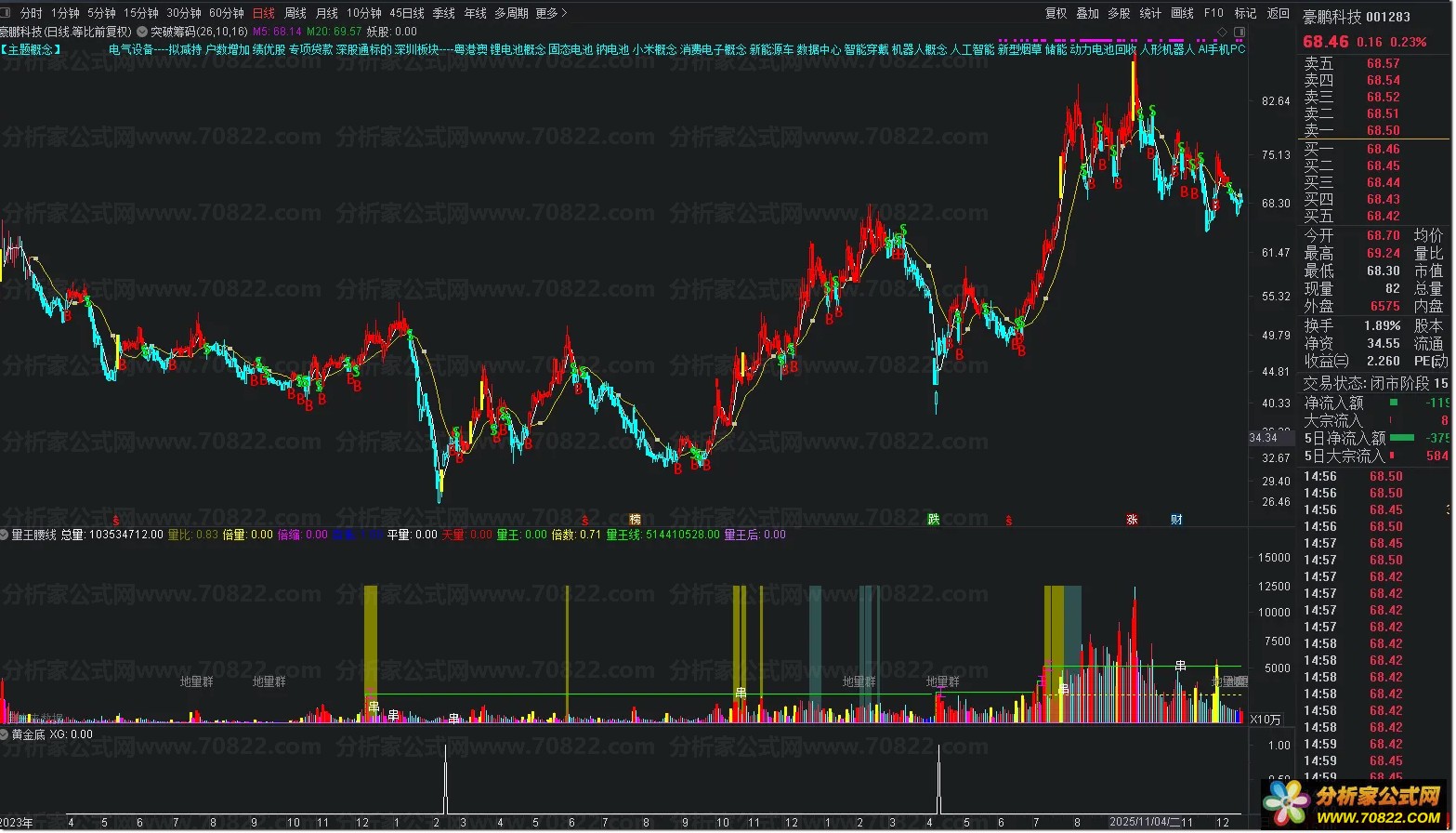The image size is (1456, 833).
Task: Open the 钠电池 concept link
Action: [612, 49]
